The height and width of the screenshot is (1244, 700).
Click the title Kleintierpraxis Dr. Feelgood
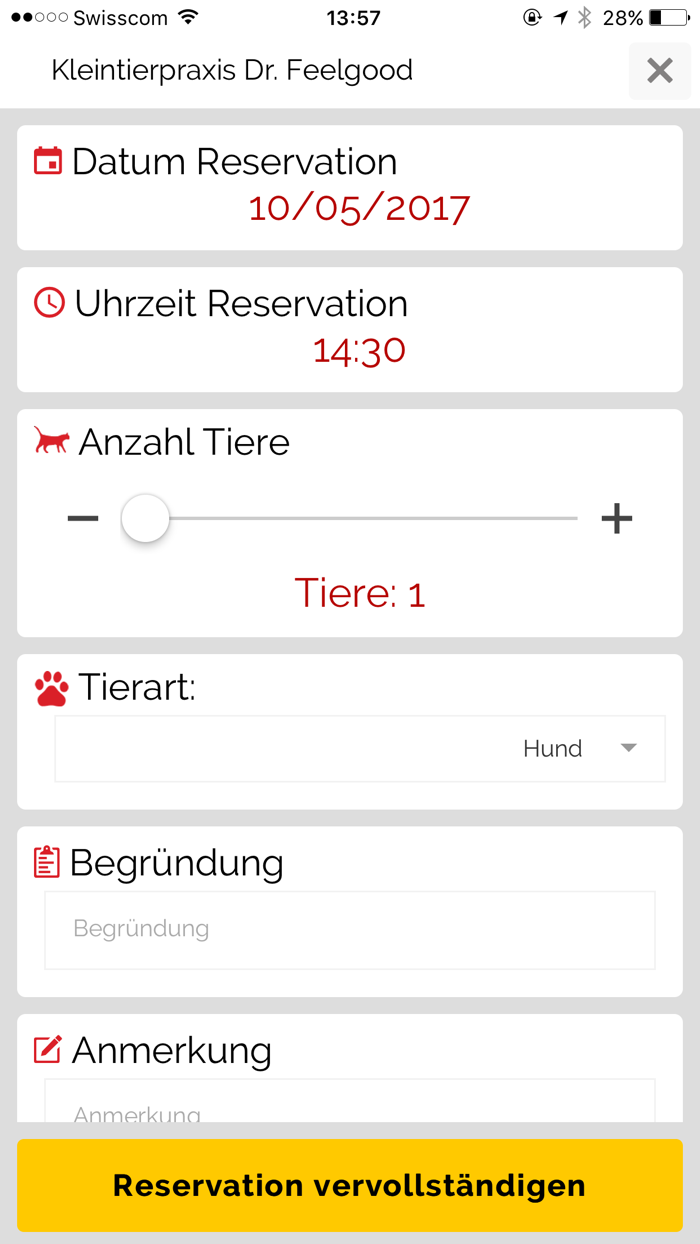pyautogui.click(x=232, y=70)
